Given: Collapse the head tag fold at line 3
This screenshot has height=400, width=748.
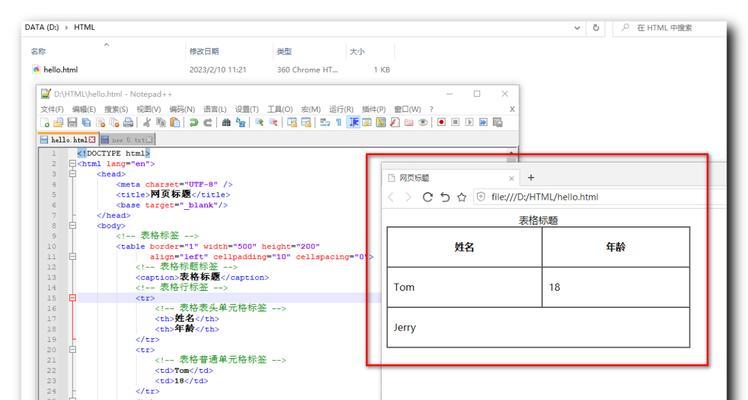Looking at the screenshot, I should pyautogui.click(x=73, y=174).
